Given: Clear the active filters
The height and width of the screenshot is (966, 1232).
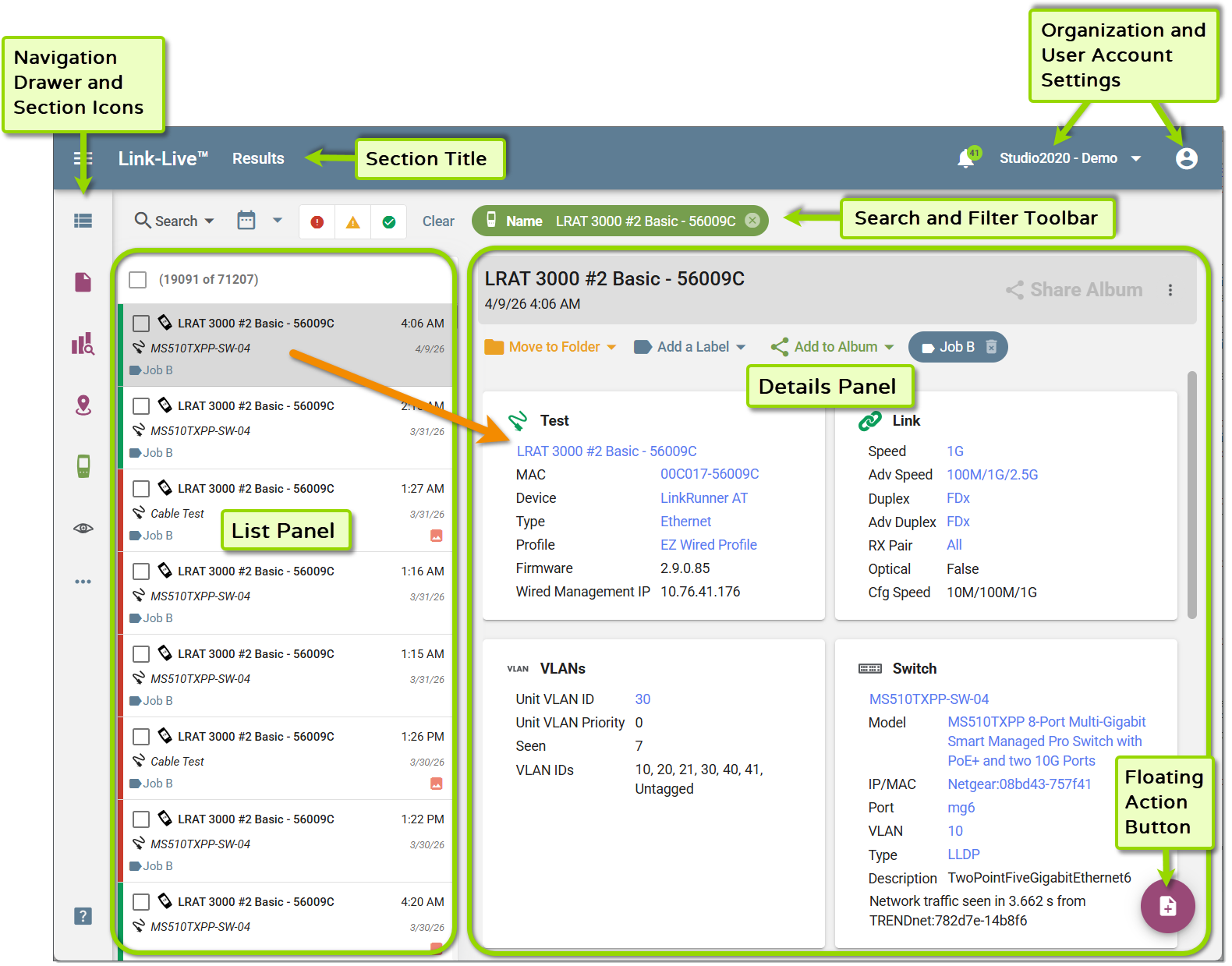Looking at the screenshot, I should pos(438,221).
